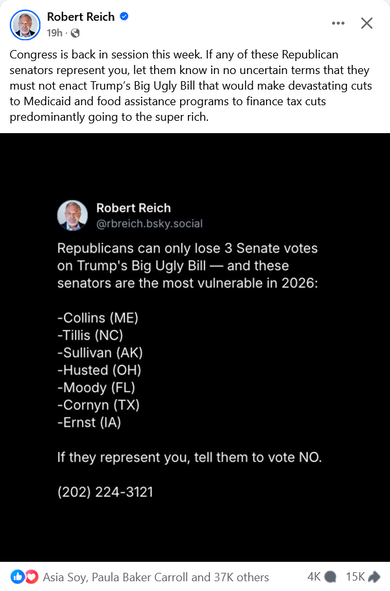Click the globe public-audience icon
This screenshot has height=591, width=390.
75,33
